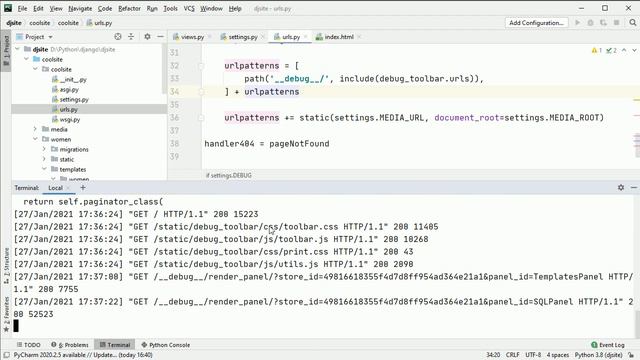The width and height of the screenshot is (640, 360).
Task: Click fold marker on line 32
Action: [201, 66]
